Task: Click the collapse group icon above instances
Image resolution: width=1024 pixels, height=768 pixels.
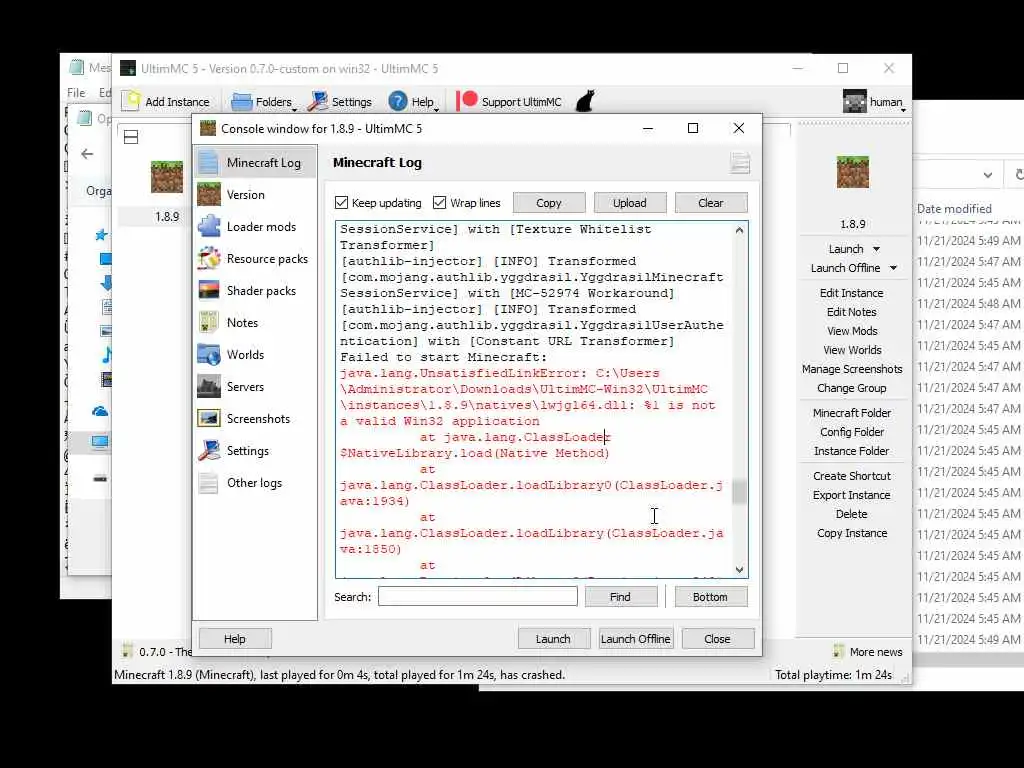Action: [131, 137]
